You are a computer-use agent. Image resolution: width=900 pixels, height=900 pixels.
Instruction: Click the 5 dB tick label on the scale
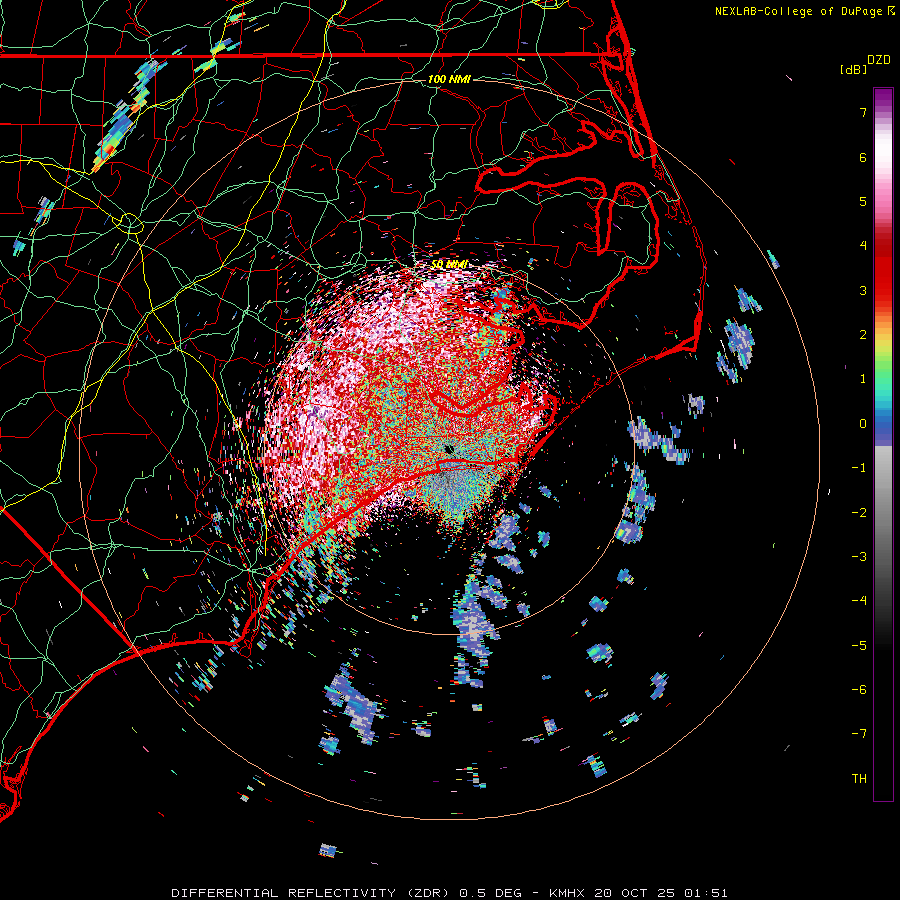click(x=863, y=201)
